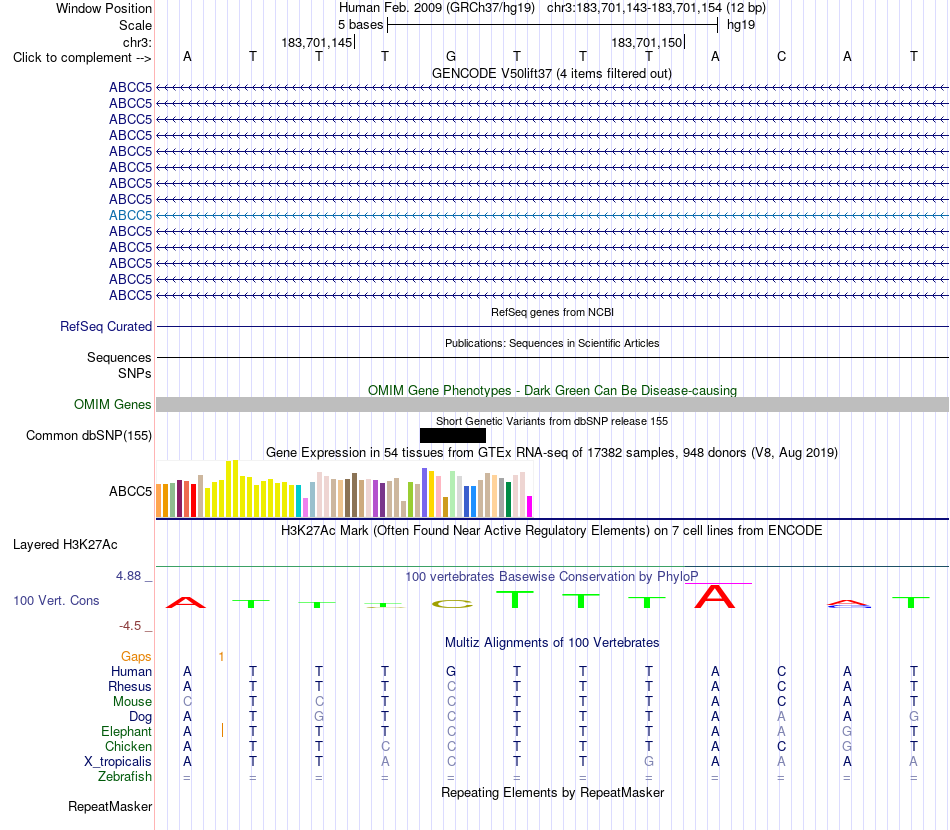Click the 4.88 PhyloP maximum value
Screen dimensions: 950x830
(x=128, y=576)
